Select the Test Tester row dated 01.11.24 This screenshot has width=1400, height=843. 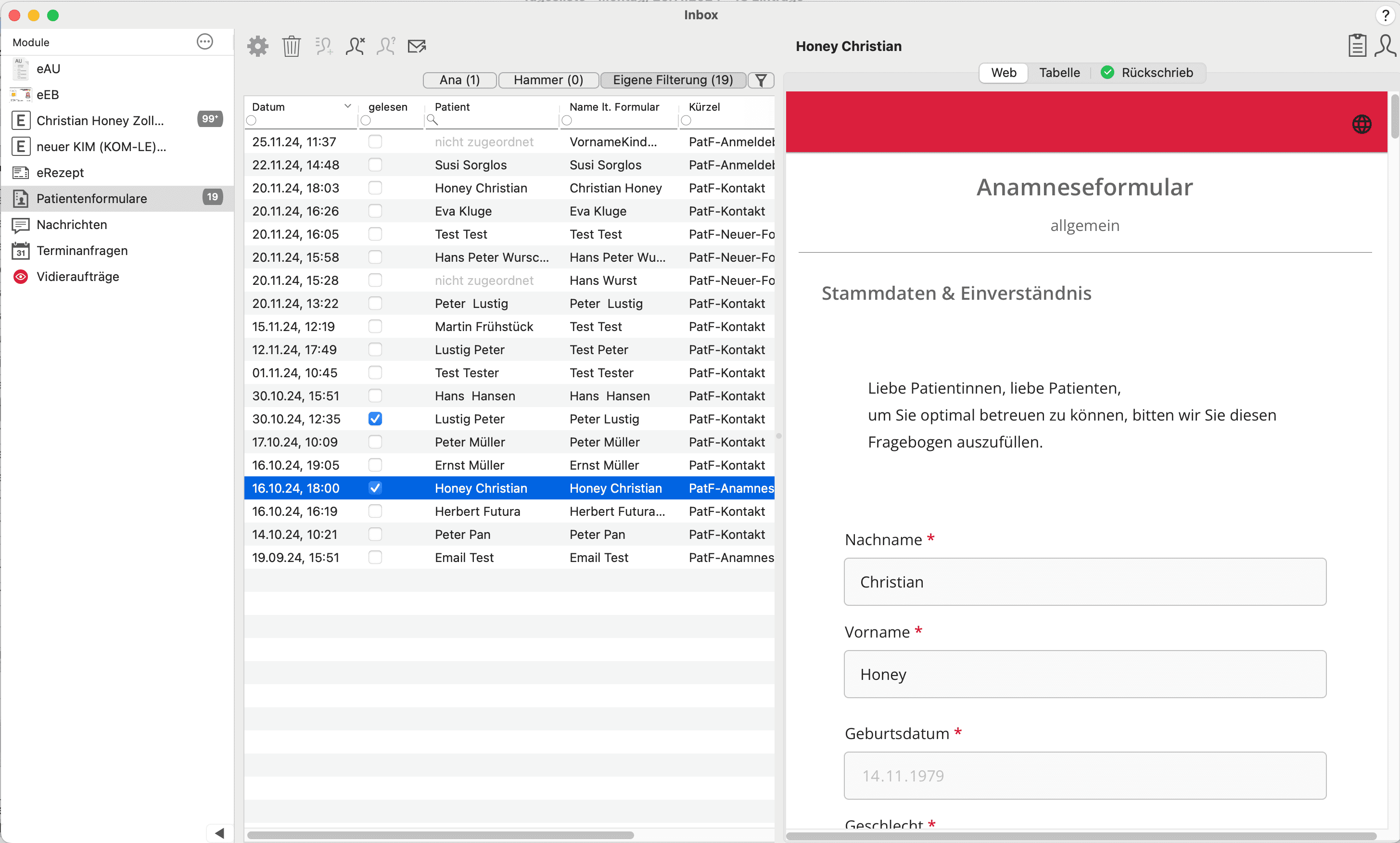tap(509, 372)
